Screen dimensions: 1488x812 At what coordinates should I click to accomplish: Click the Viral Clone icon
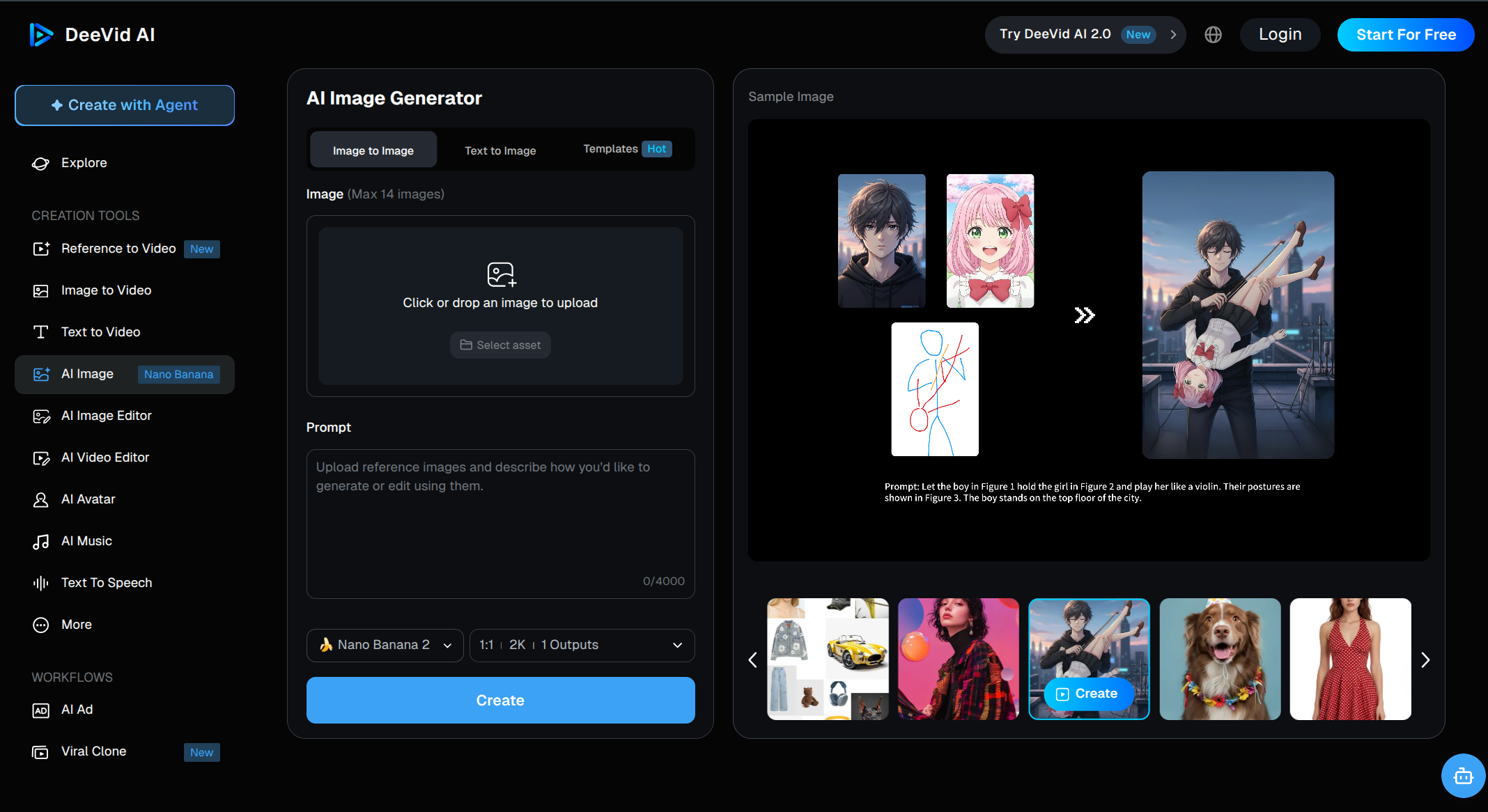coord(41,751)
